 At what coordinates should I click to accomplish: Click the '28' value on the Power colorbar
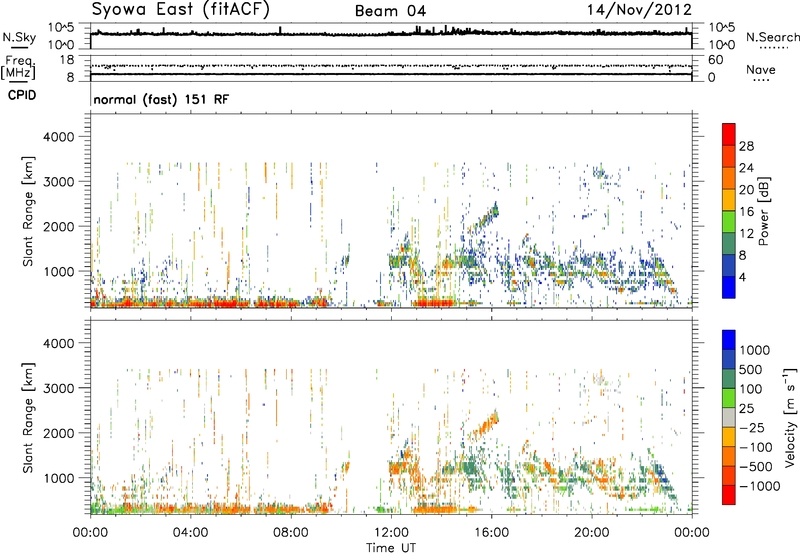pos(746,146)
